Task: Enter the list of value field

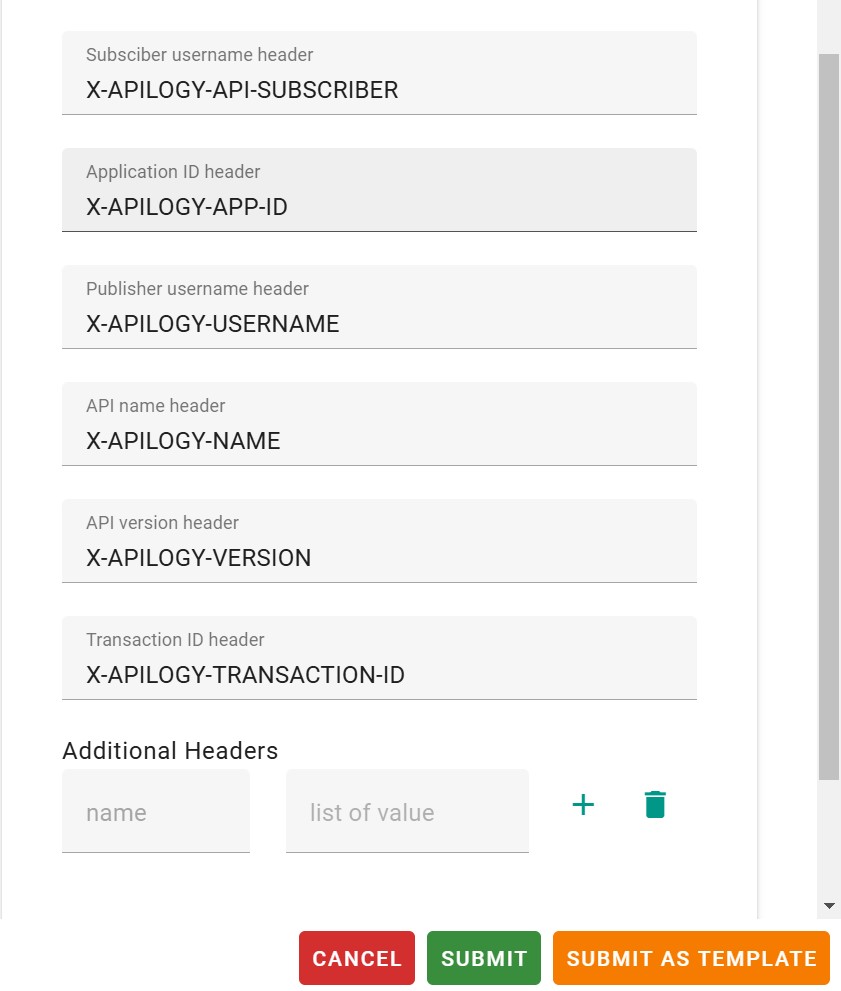Action: (x=407, y=812)
